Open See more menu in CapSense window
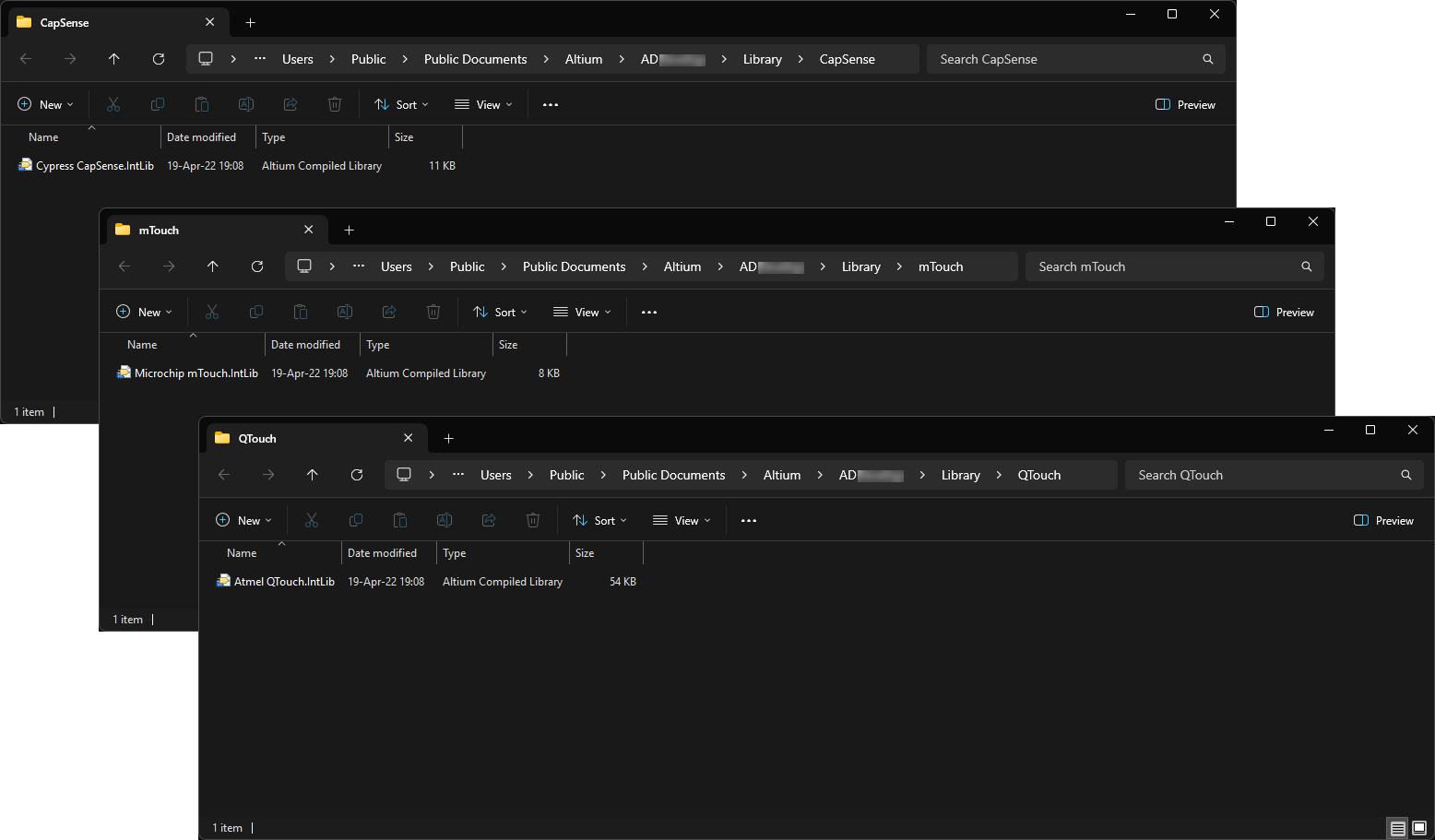The width and height of the screenshot is (1435, 840). [551, 105]
